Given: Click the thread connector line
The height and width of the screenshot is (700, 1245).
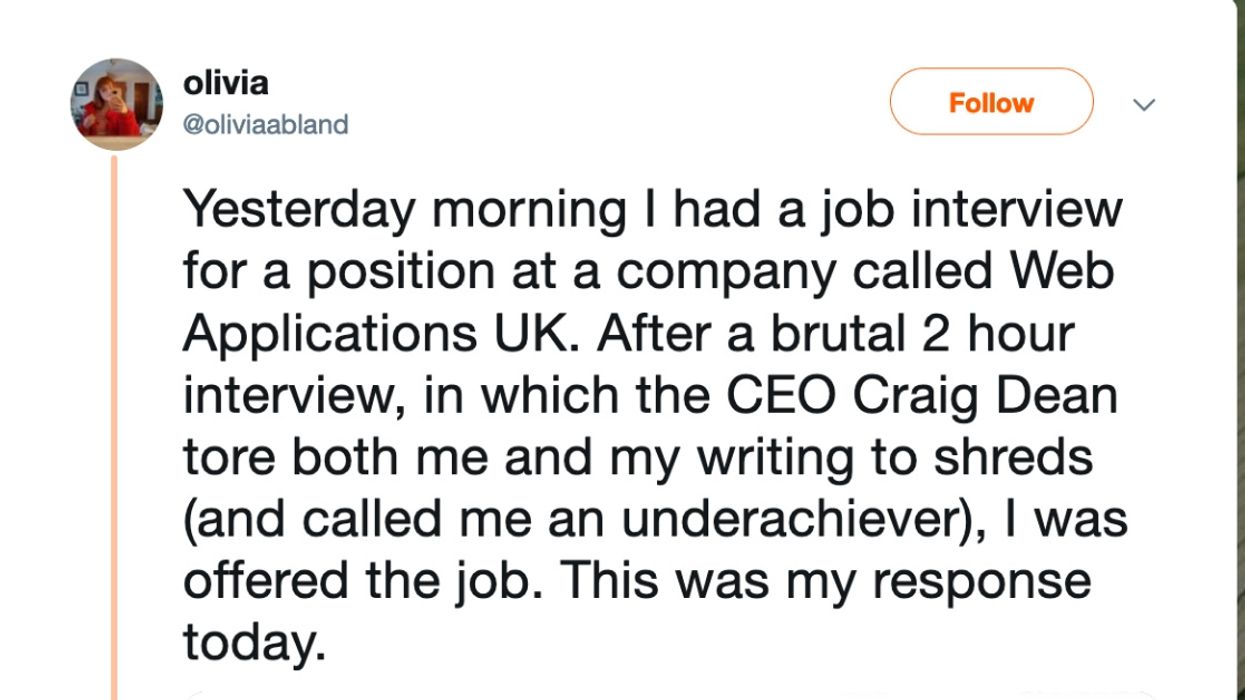Looking at the screenshot, I should tap(116, 420).
